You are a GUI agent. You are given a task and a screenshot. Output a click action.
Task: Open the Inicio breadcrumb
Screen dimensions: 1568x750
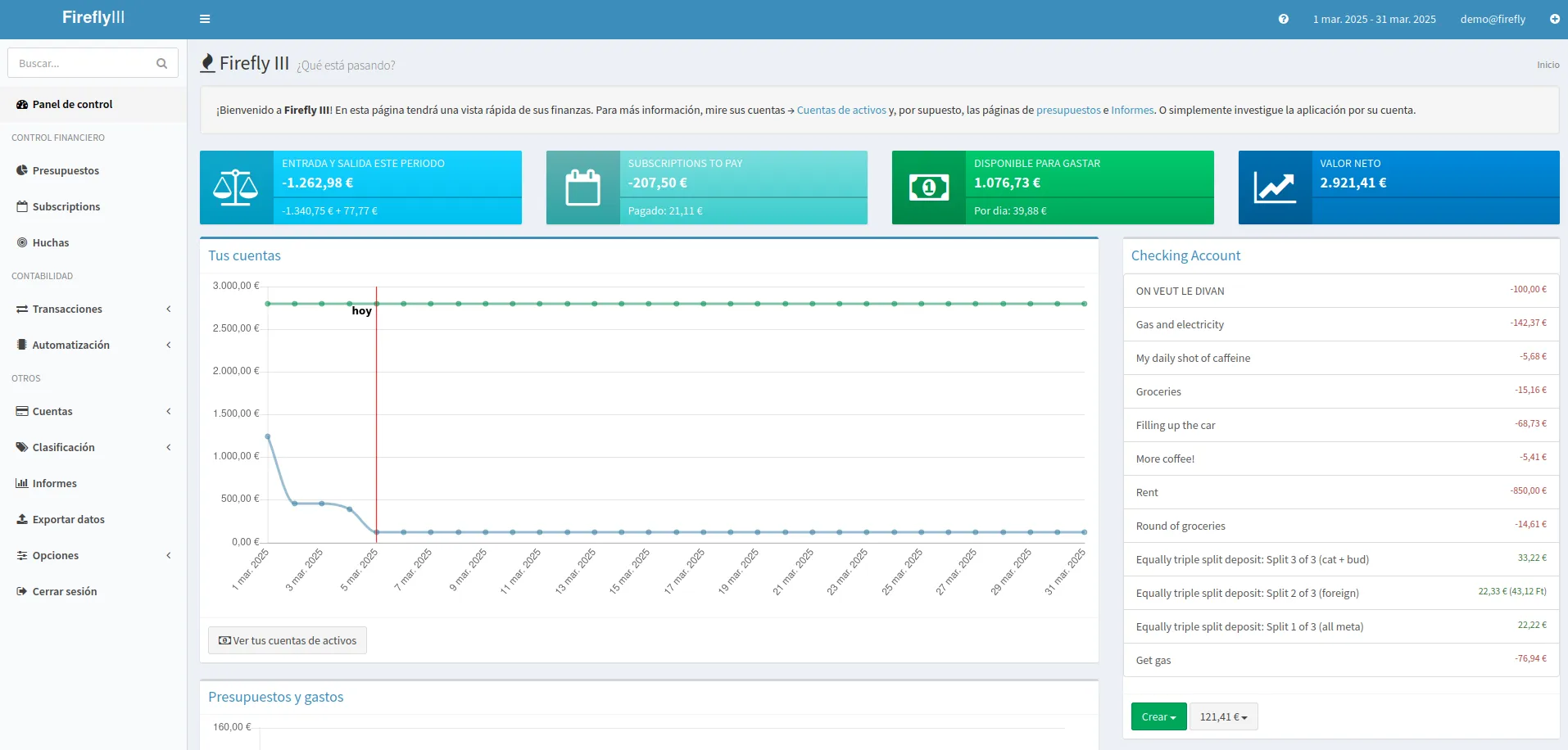1547,65
